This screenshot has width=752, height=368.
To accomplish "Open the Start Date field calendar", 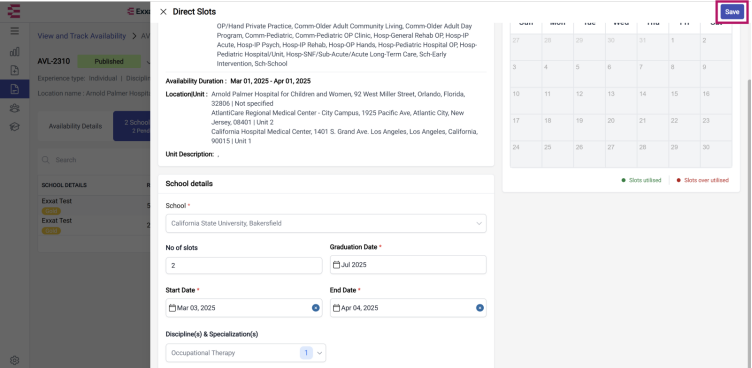I will [238, 308].
